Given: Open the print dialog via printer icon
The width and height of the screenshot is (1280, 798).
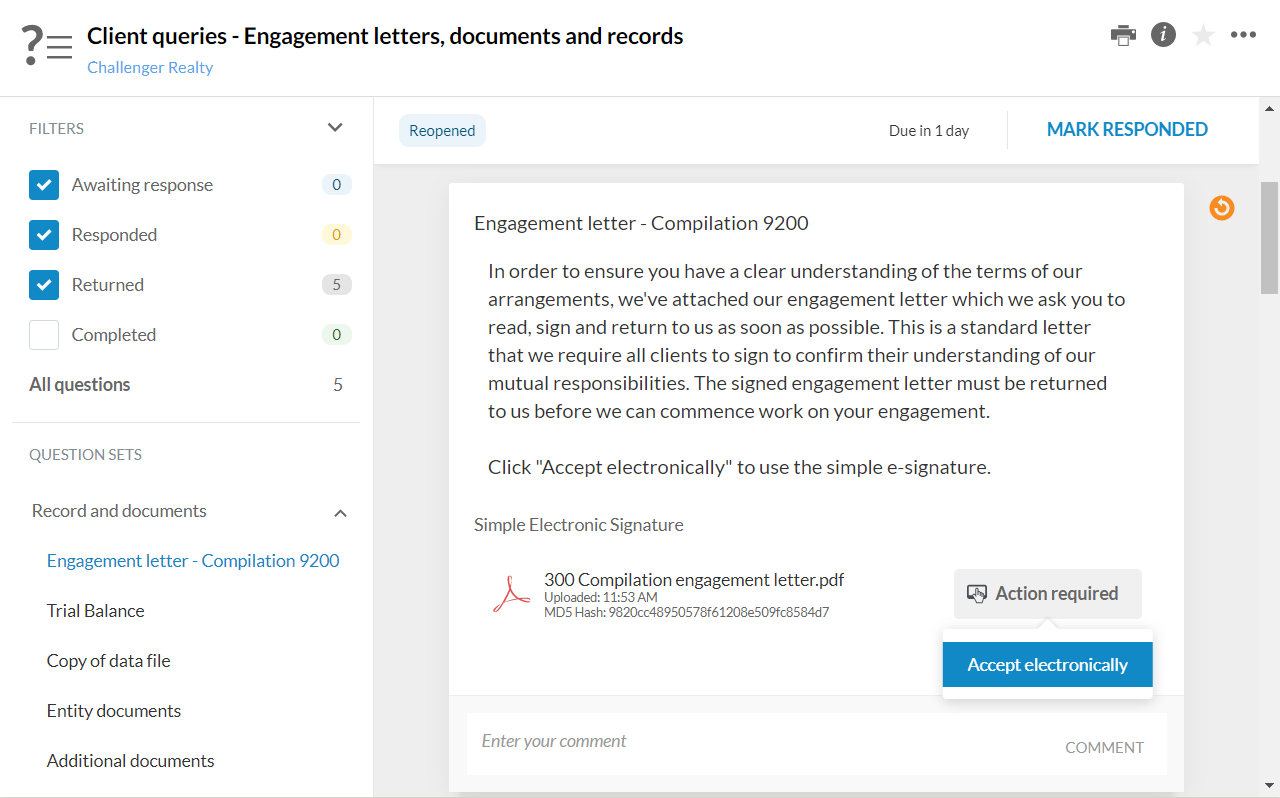Looking at the screenshot, I should pos(1123,34).
